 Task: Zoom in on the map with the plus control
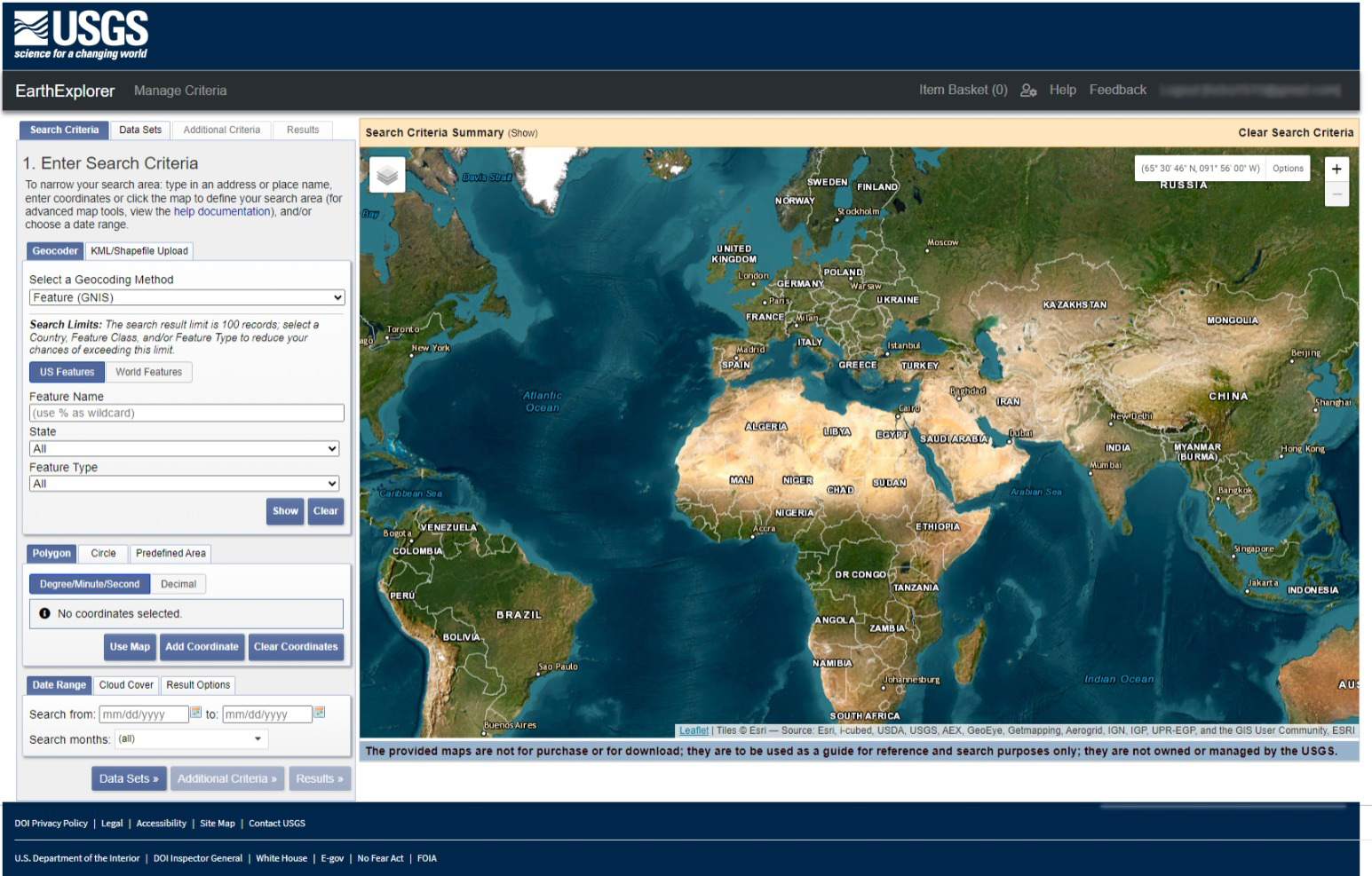pos(1336,167)
